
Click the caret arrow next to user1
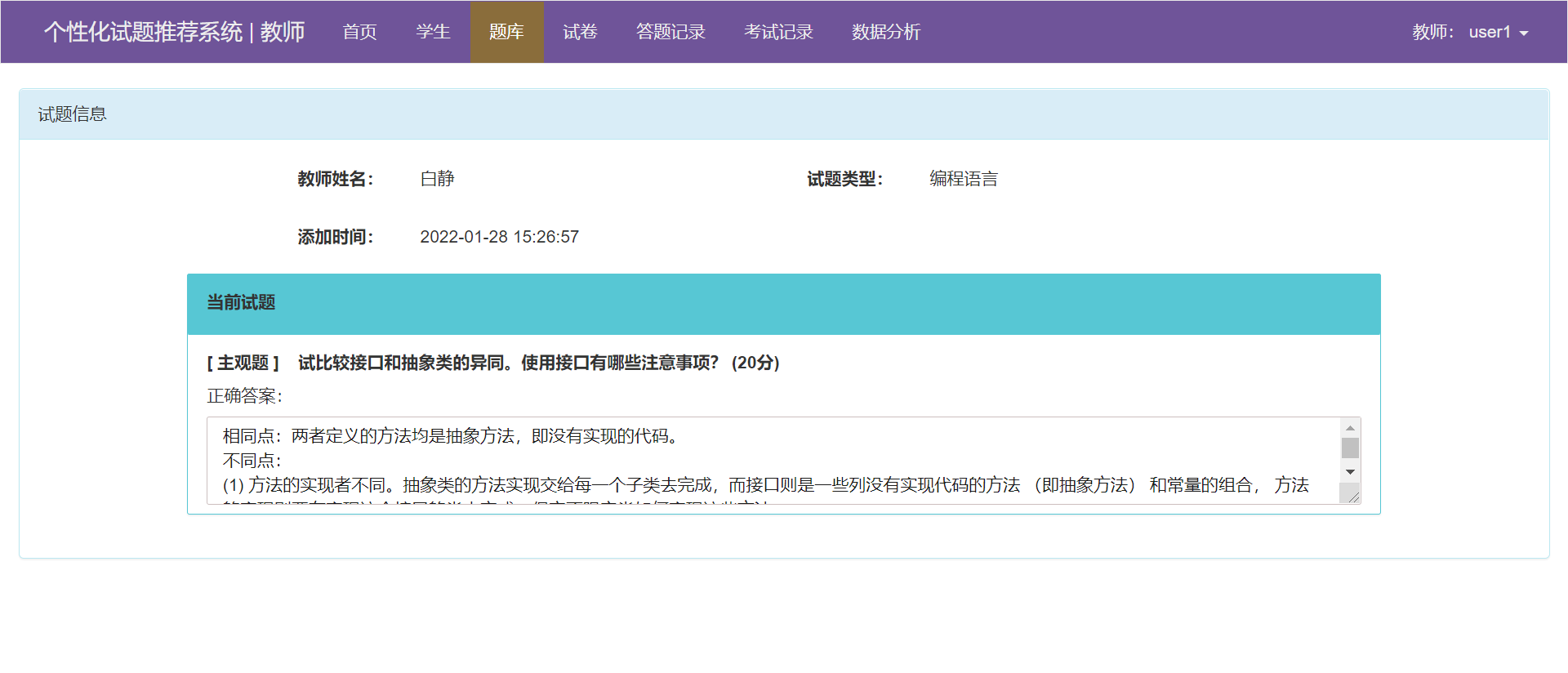click(x=1523, y=33)
